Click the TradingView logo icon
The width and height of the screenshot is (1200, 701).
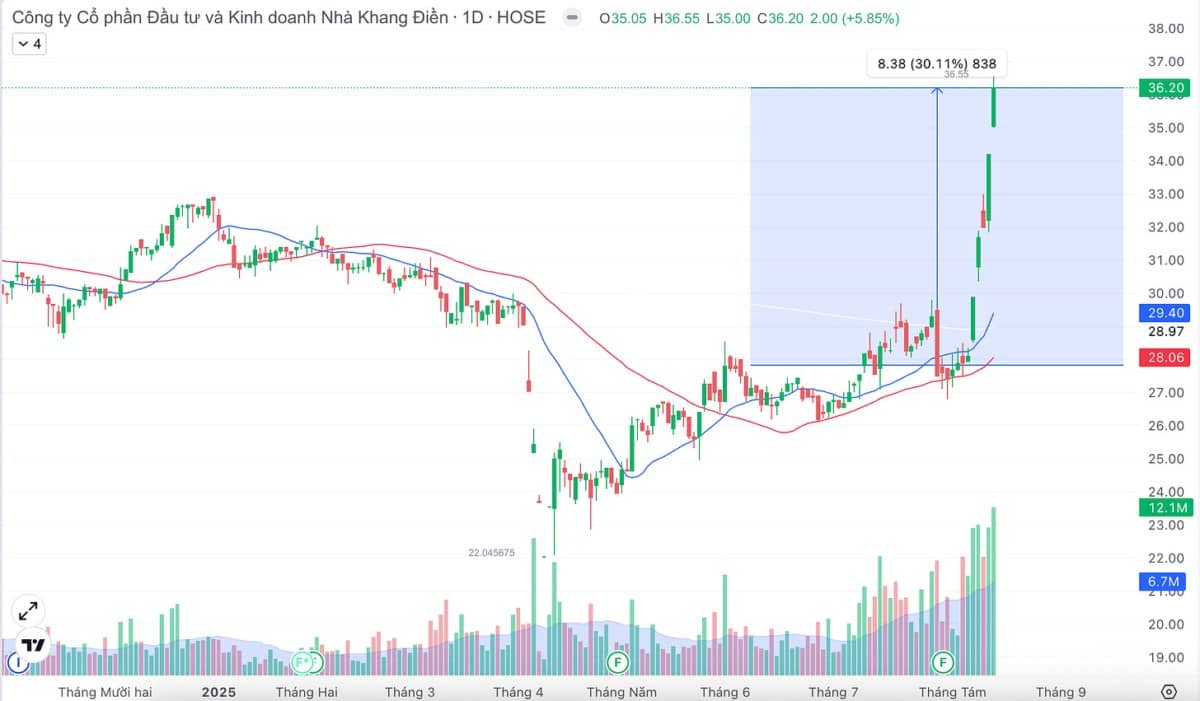point(32,645)
